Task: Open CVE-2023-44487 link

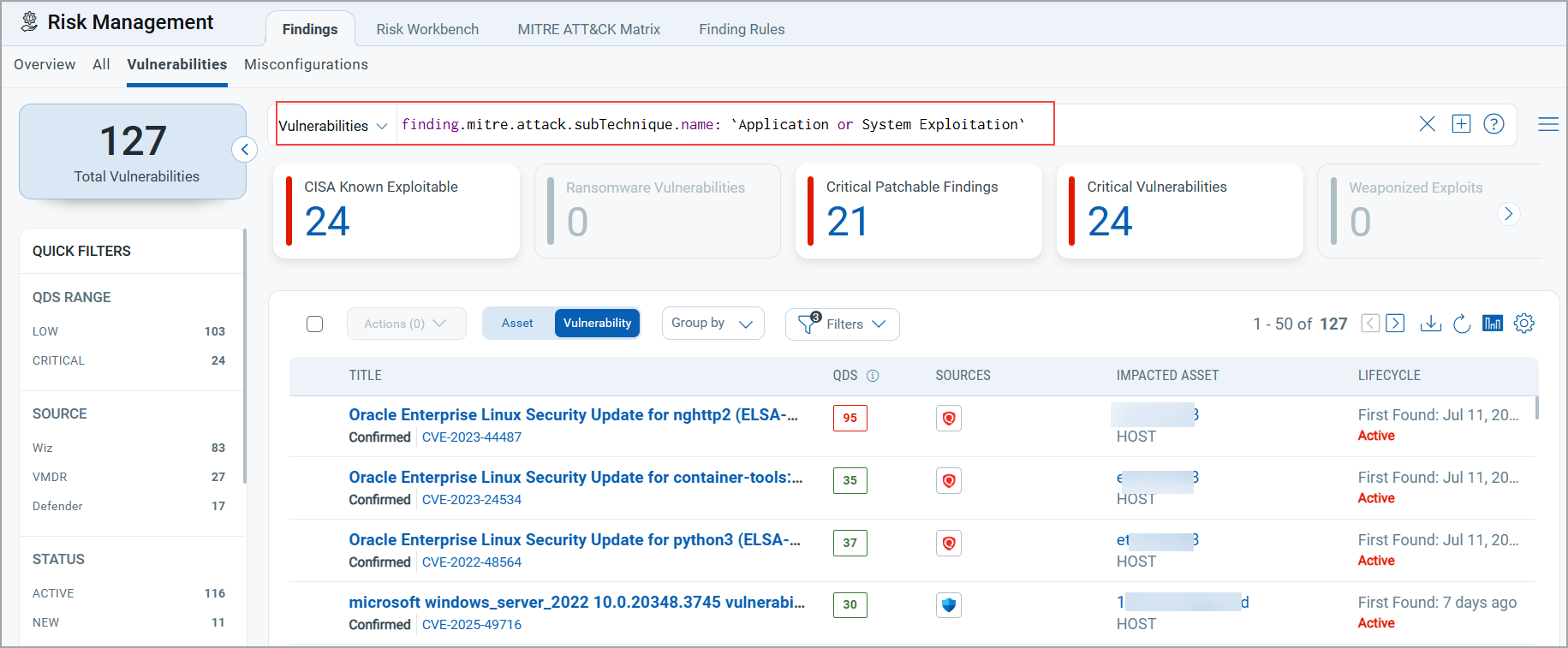Action: pos(472,437)
